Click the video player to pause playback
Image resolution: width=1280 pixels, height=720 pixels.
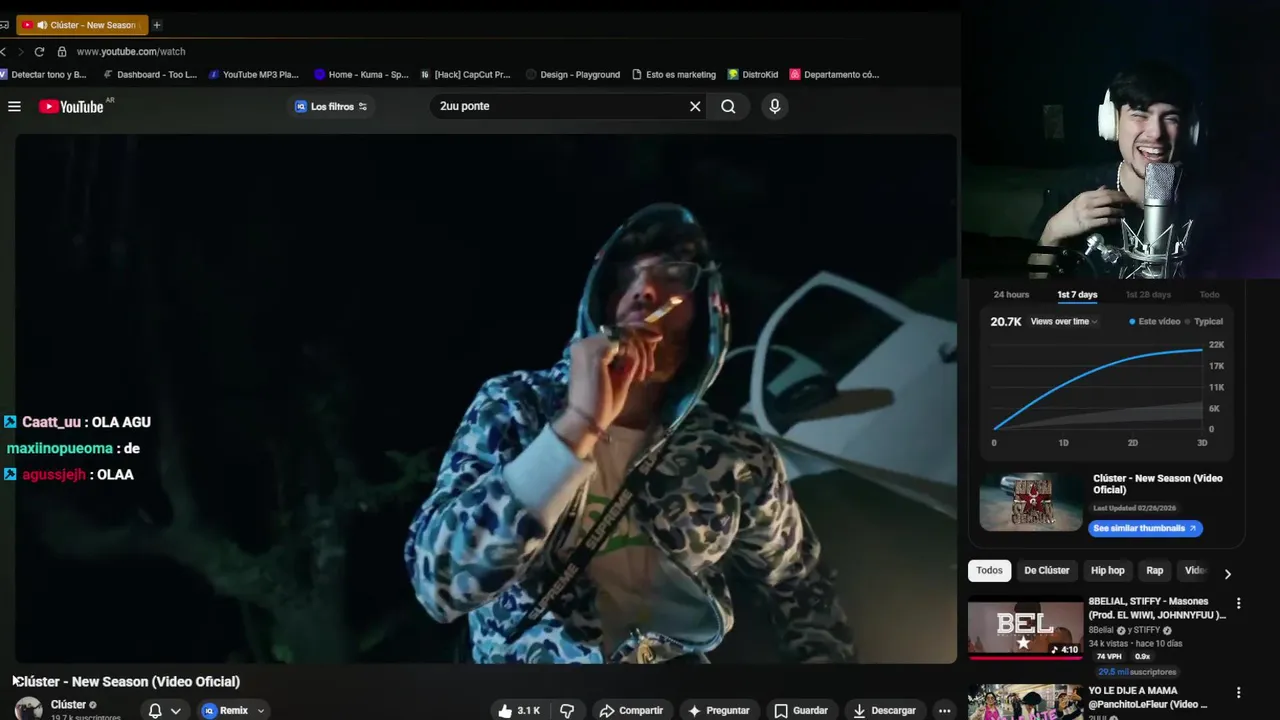tap(486, 398)
